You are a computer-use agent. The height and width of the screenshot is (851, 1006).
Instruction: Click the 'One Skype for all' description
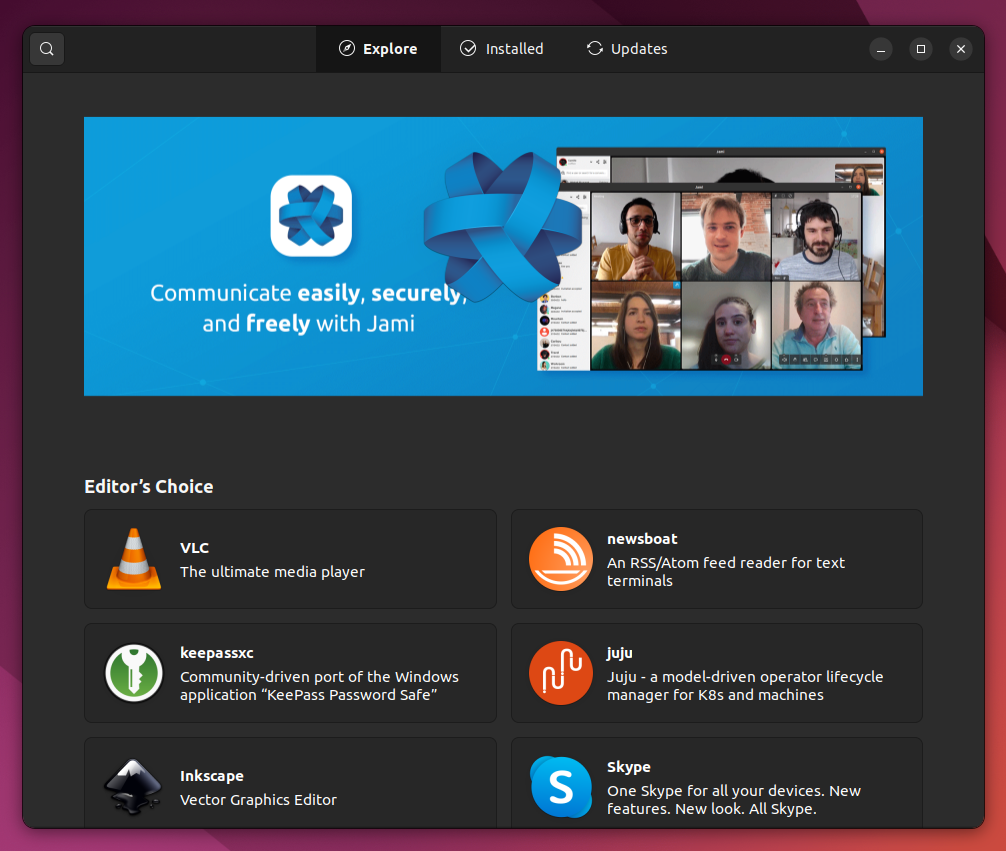click(734, 800)
